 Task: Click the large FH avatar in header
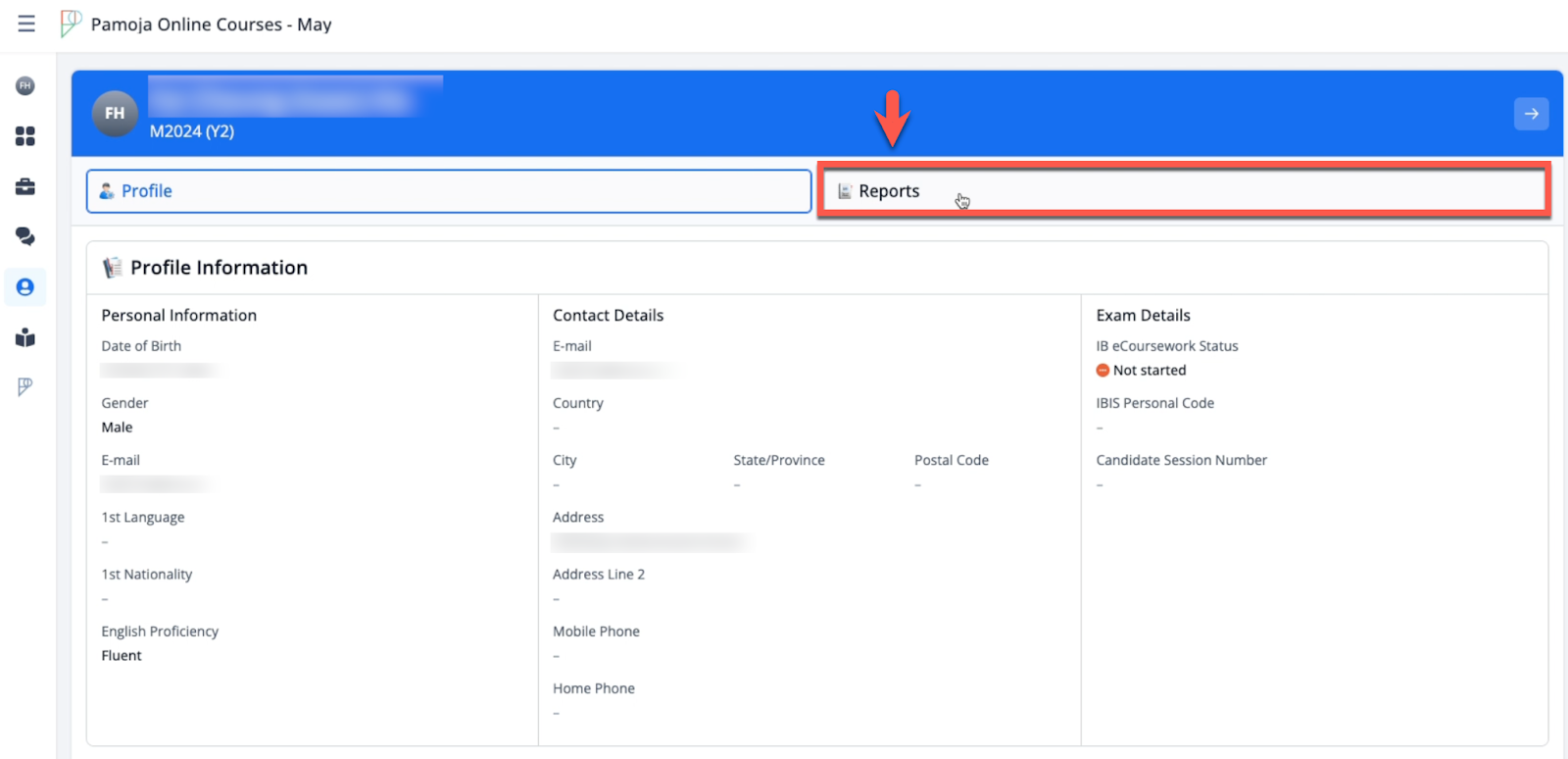coord(115,114)
